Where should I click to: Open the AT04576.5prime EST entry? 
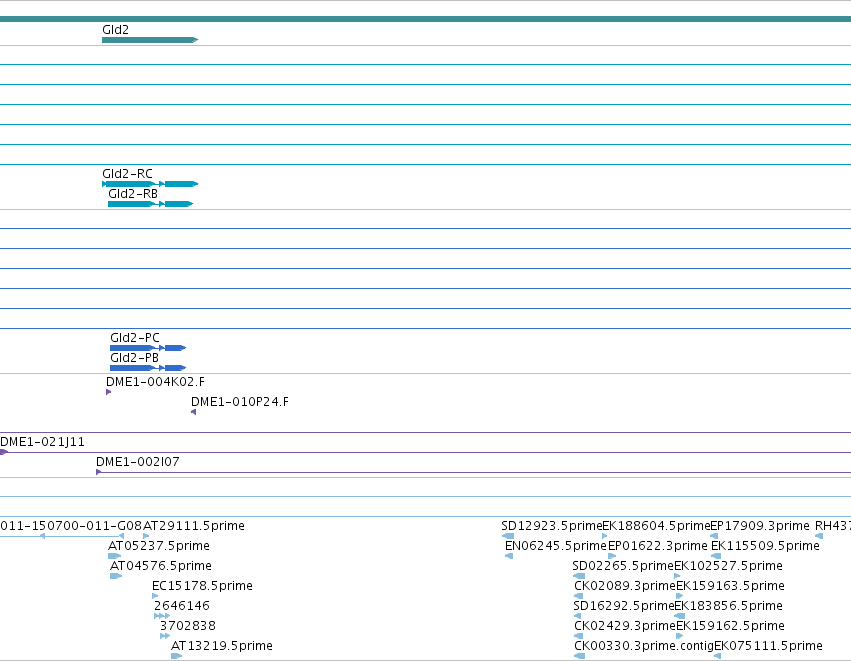click(x=161, y=565)
